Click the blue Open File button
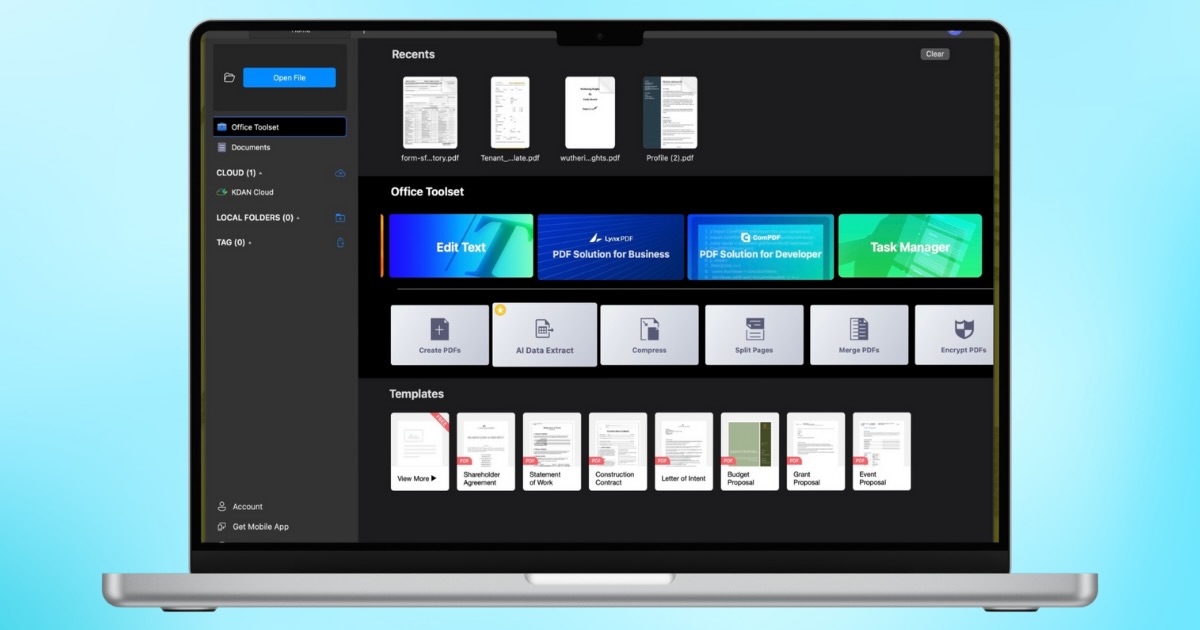1200x630 pixels. pyautogui.click(x=289, y=78)
